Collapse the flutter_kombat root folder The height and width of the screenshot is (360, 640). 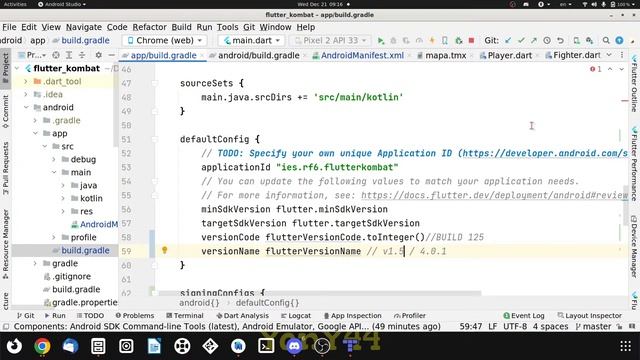point(17,69)
